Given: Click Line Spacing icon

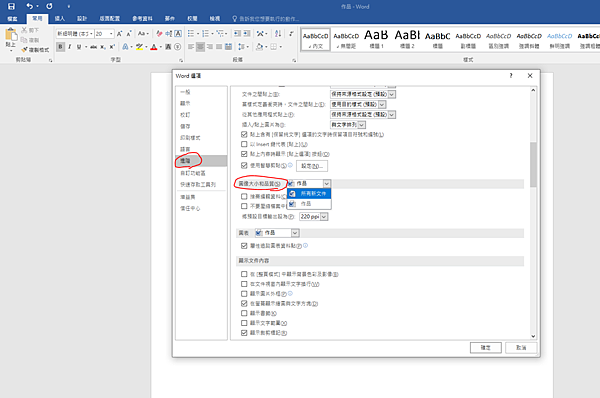Looking at the screenshot, I should click(x=241, y=47).
